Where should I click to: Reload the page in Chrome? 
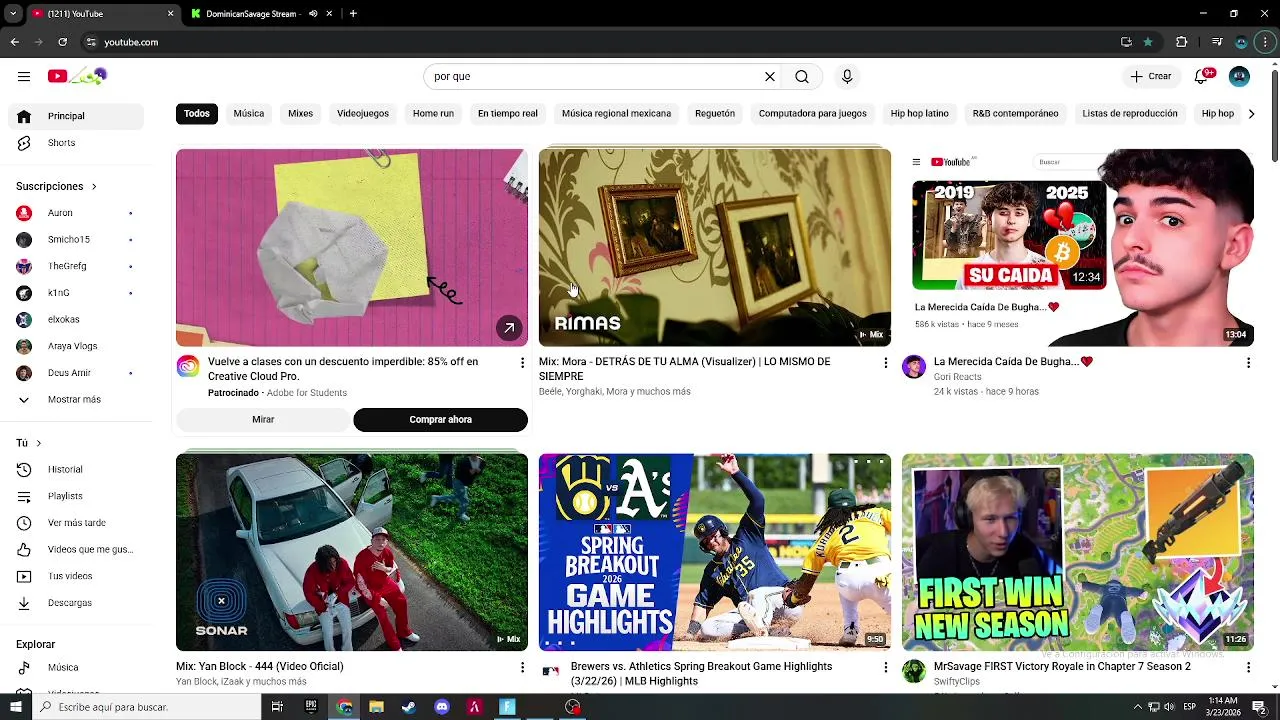pyautogui.click(x=62, y=42)
